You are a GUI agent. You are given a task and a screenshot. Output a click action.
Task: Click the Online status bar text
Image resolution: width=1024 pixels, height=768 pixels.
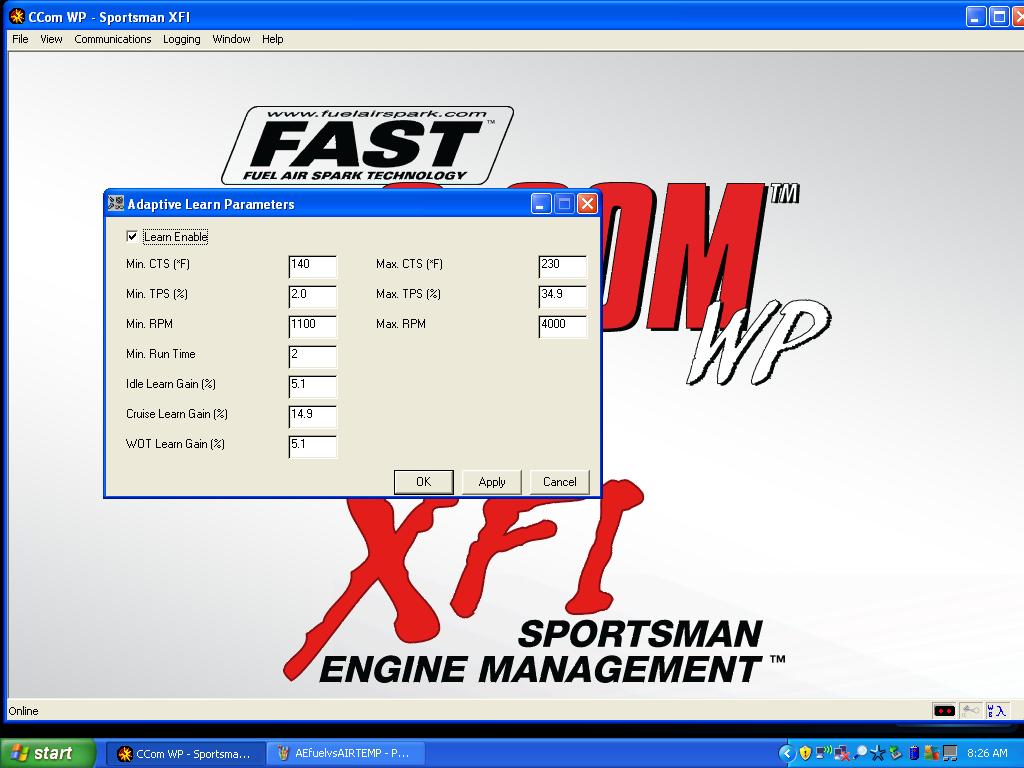click(24, 711)
